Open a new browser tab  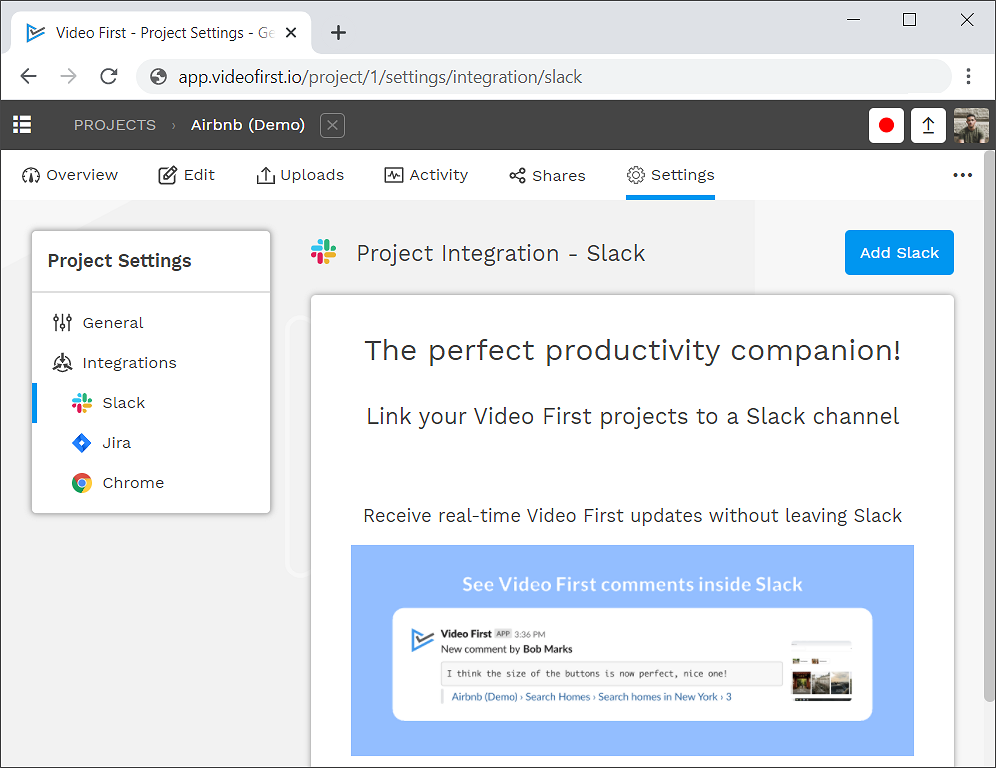pos(338,33)
